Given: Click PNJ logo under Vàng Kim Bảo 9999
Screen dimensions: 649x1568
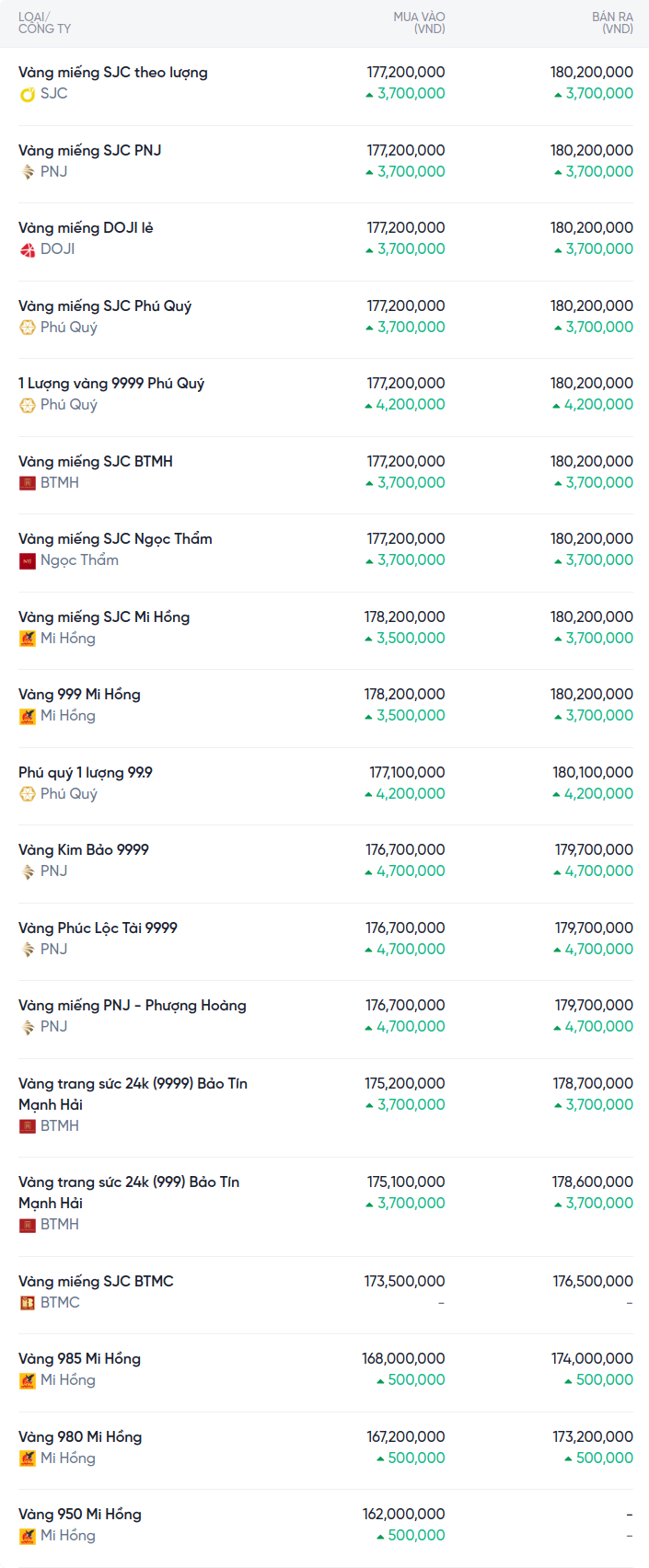Looking at the screenshot, I should [28, 871].
